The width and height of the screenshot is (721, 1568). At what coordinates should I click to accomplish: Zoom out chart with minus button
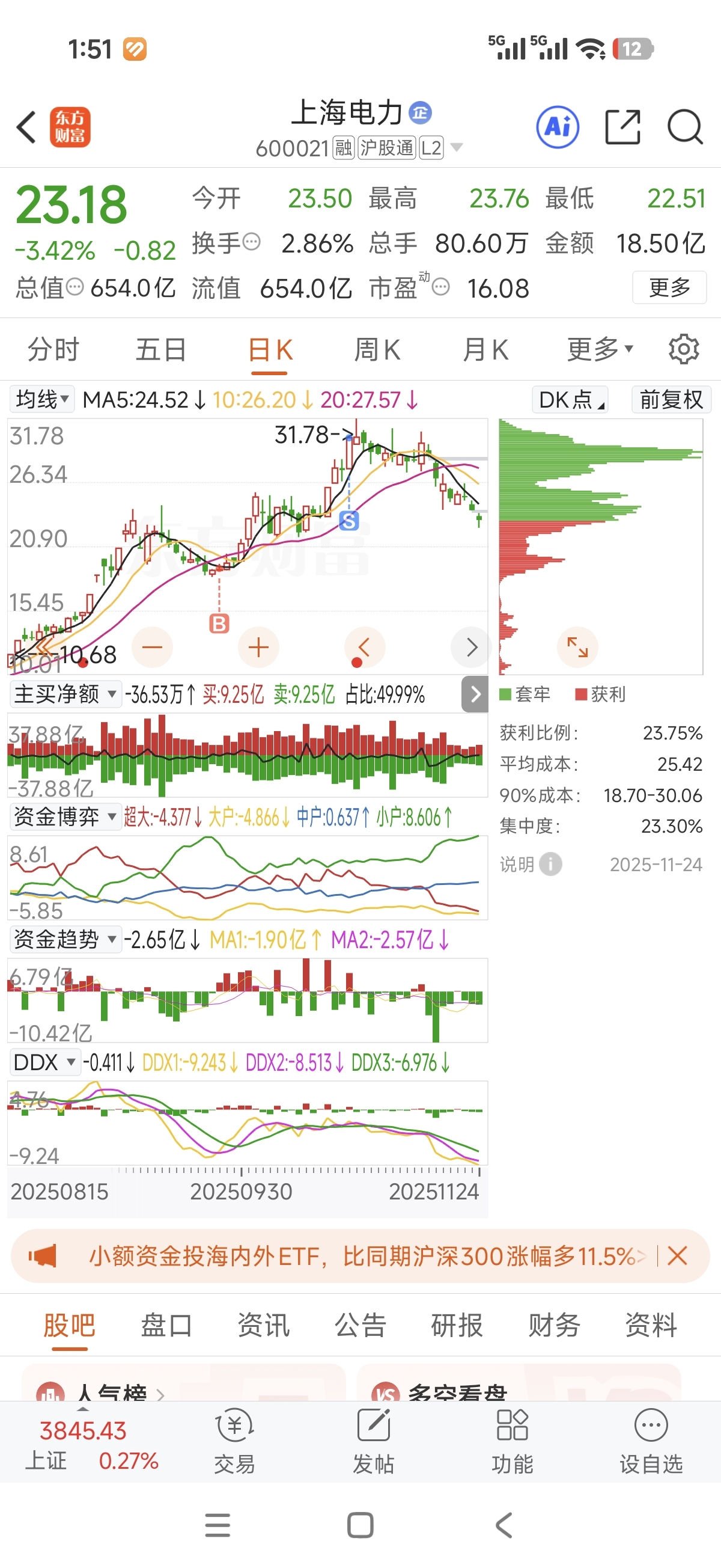[x=152, y=646]
